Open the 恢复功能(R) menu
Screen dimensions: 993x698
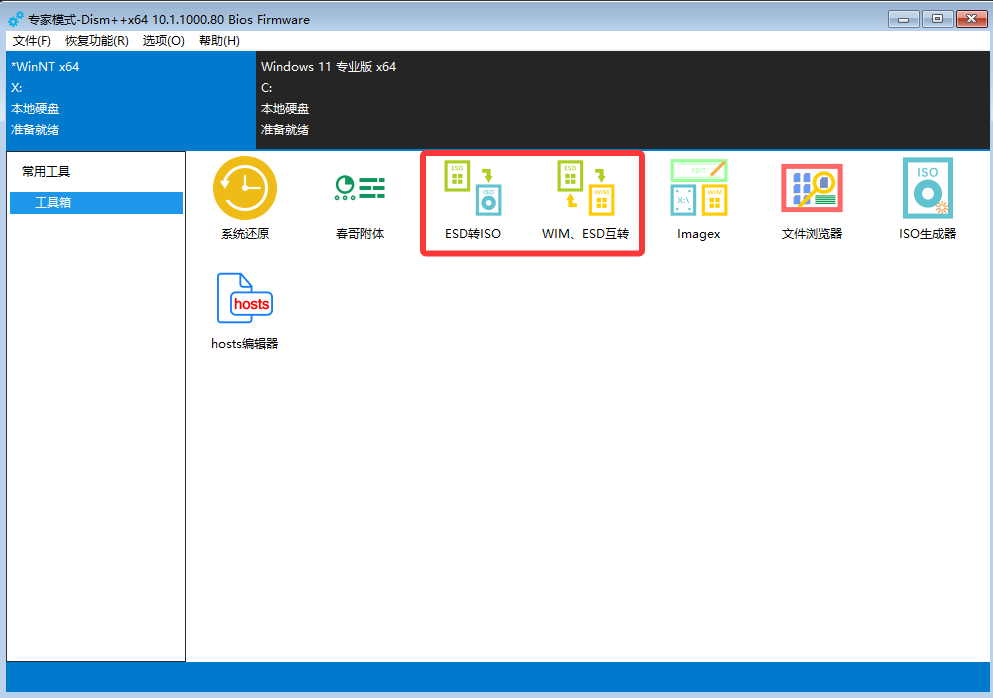tap(96, 41)
